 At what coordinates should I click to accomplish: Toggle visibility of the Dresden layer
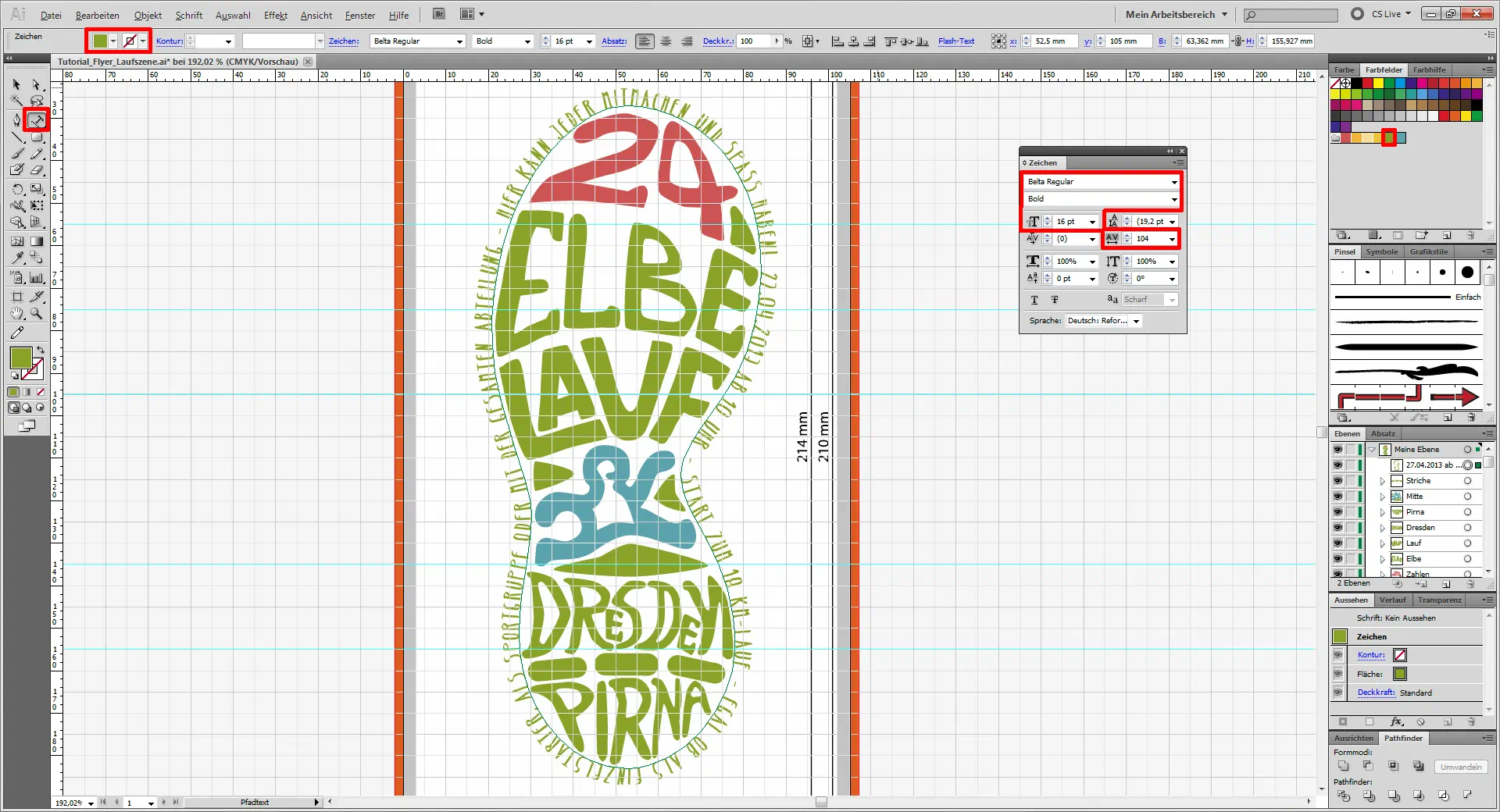click(x=1337, y=528)
